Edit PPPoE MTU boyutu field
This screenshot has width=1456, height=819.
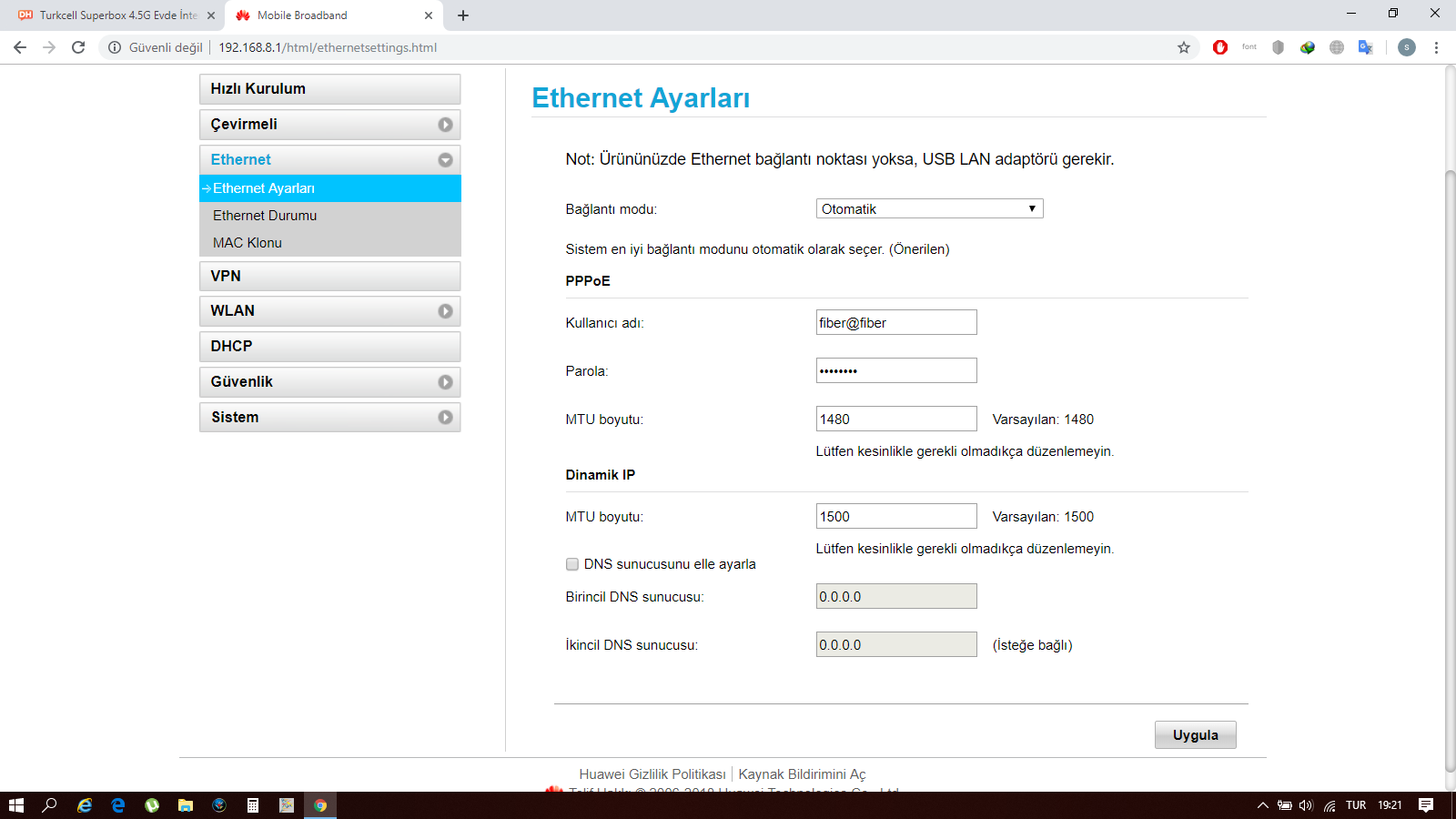coord(896,419)
